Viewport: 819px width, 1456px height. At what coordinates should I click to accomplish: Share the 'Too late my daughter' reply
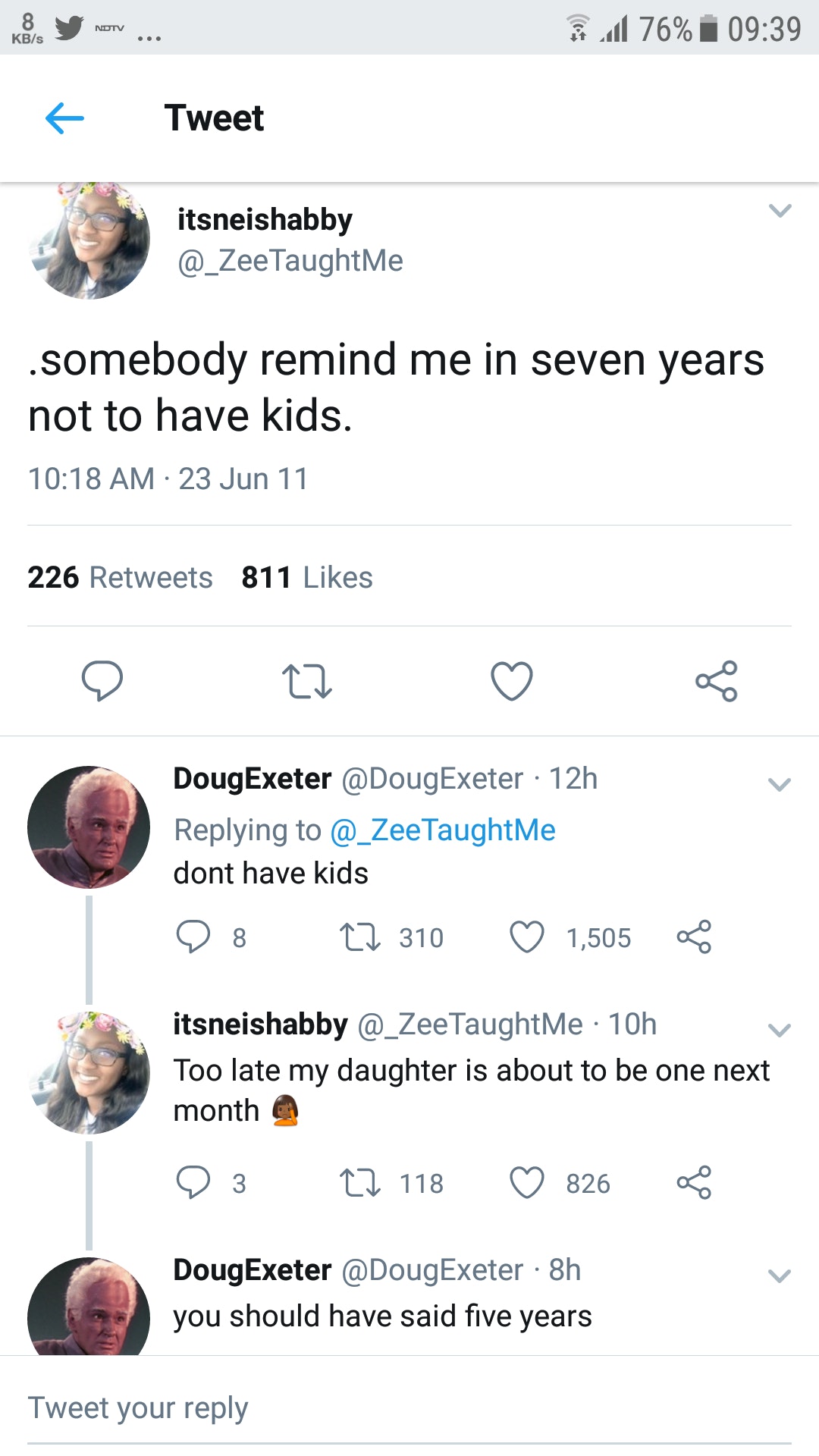[x=694, y=1183]
